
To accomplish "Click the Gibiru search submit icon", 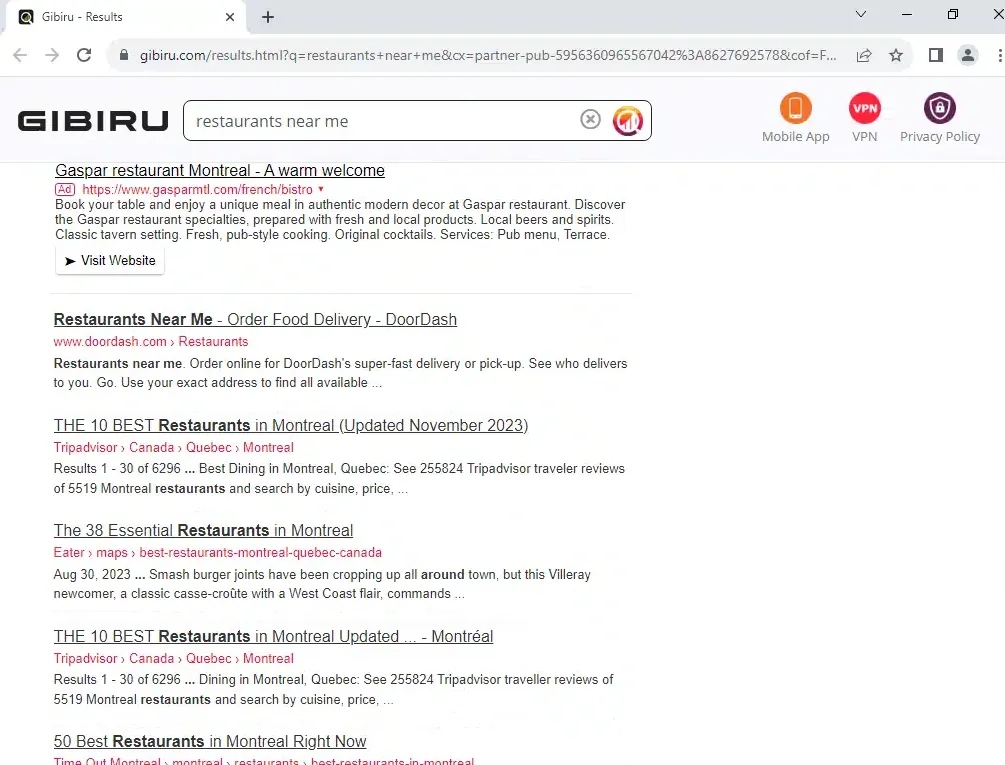I will click(x=627, y=120).
